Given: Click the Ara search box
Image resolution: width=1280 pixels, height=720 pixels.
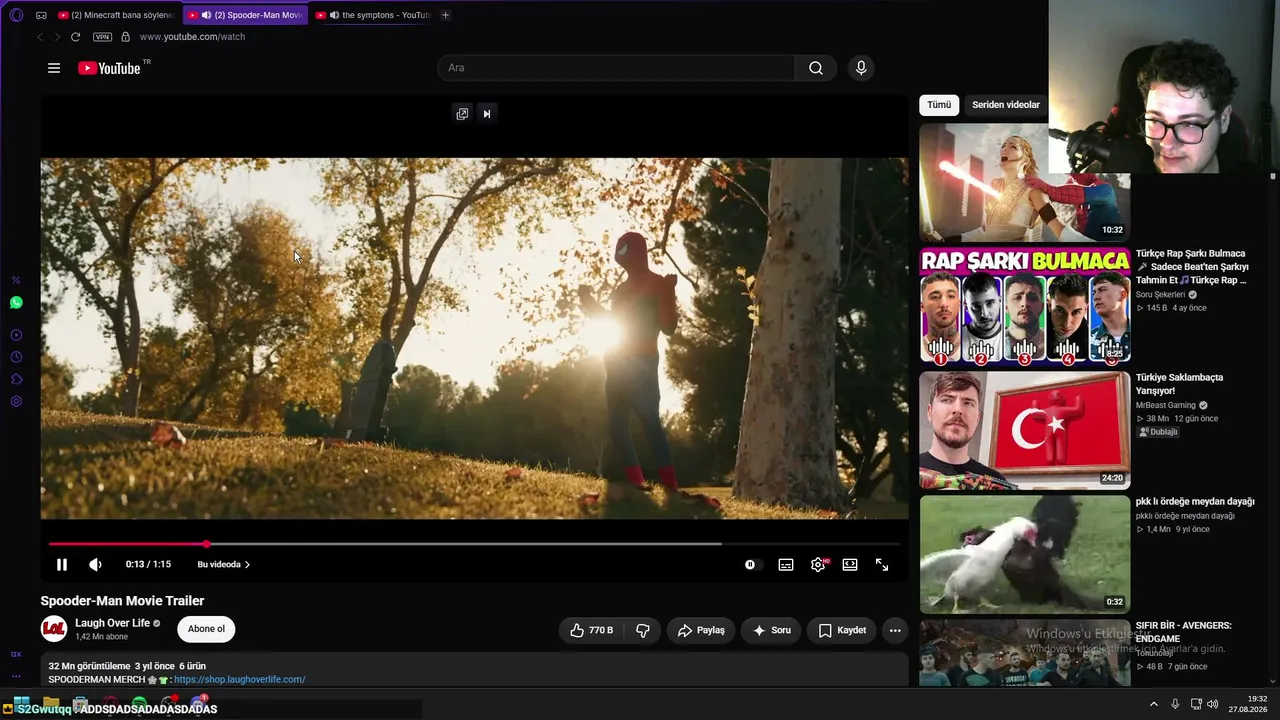Looking at the screenshot, I should point(616,68).
